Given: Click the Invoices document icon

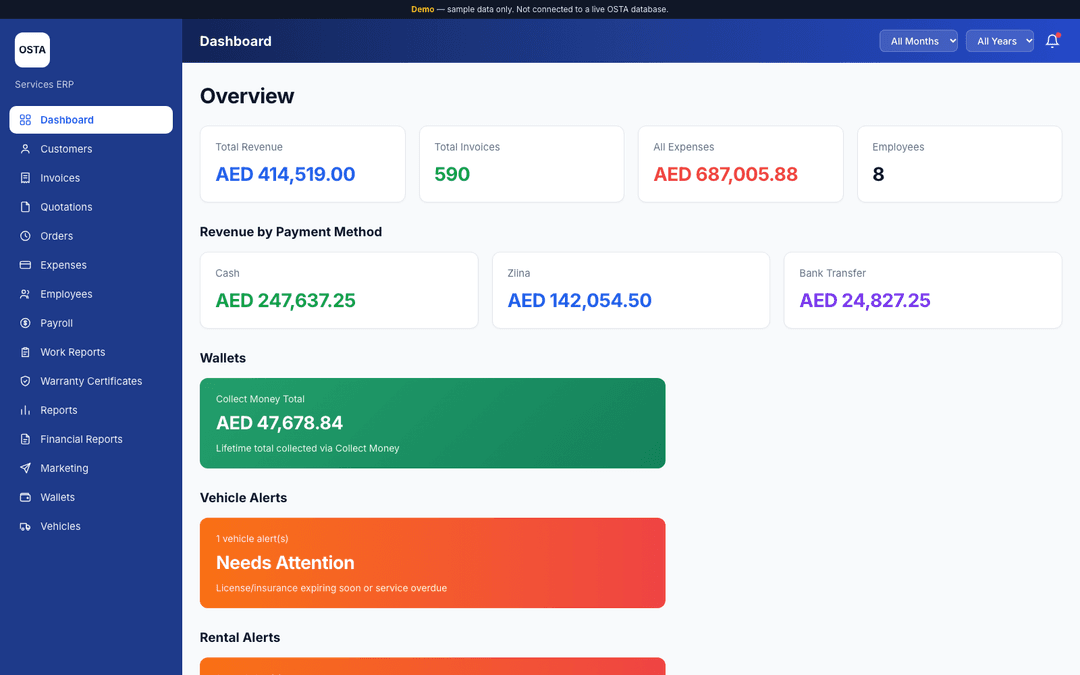Looking at the screenshot, I should click(25, 178).
